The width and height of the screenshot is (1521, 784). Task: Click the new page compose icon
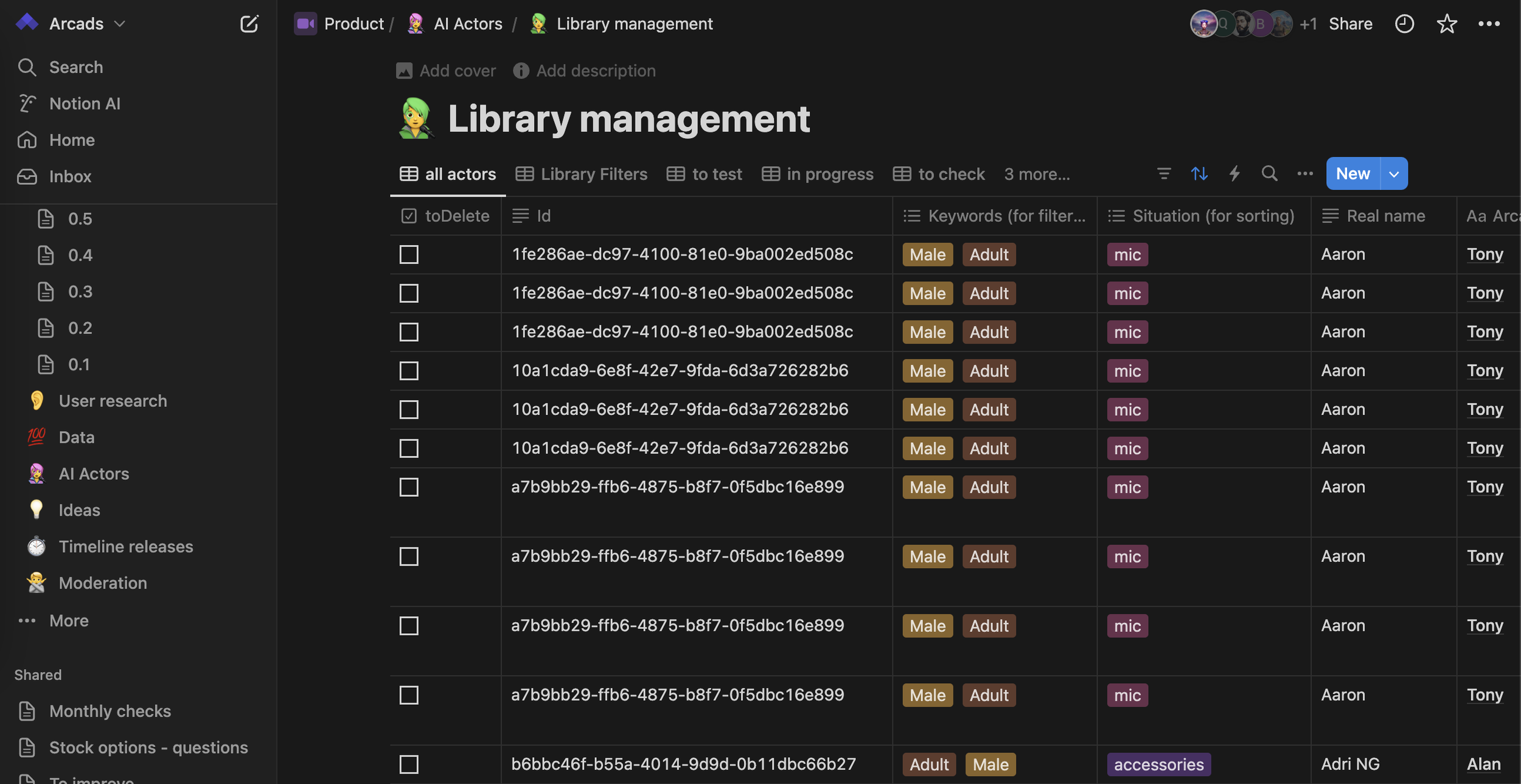(249, 24)
